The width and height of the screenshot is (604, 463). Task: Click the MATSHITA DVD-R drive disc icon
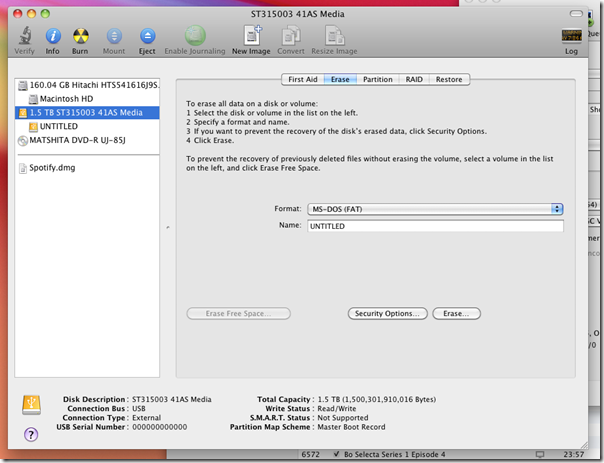(23, 141)
